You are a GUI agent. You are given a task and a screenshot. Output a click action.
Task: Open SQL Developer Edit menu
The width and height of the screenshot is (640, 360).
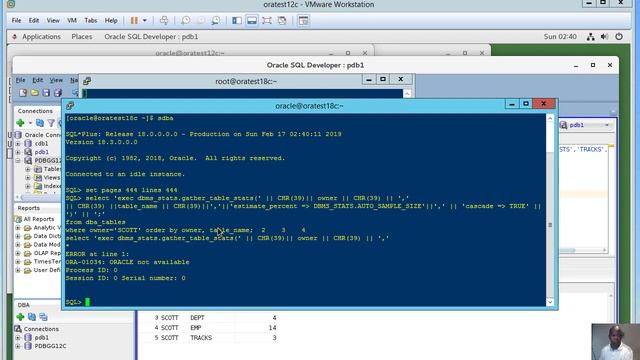[38, 80]
